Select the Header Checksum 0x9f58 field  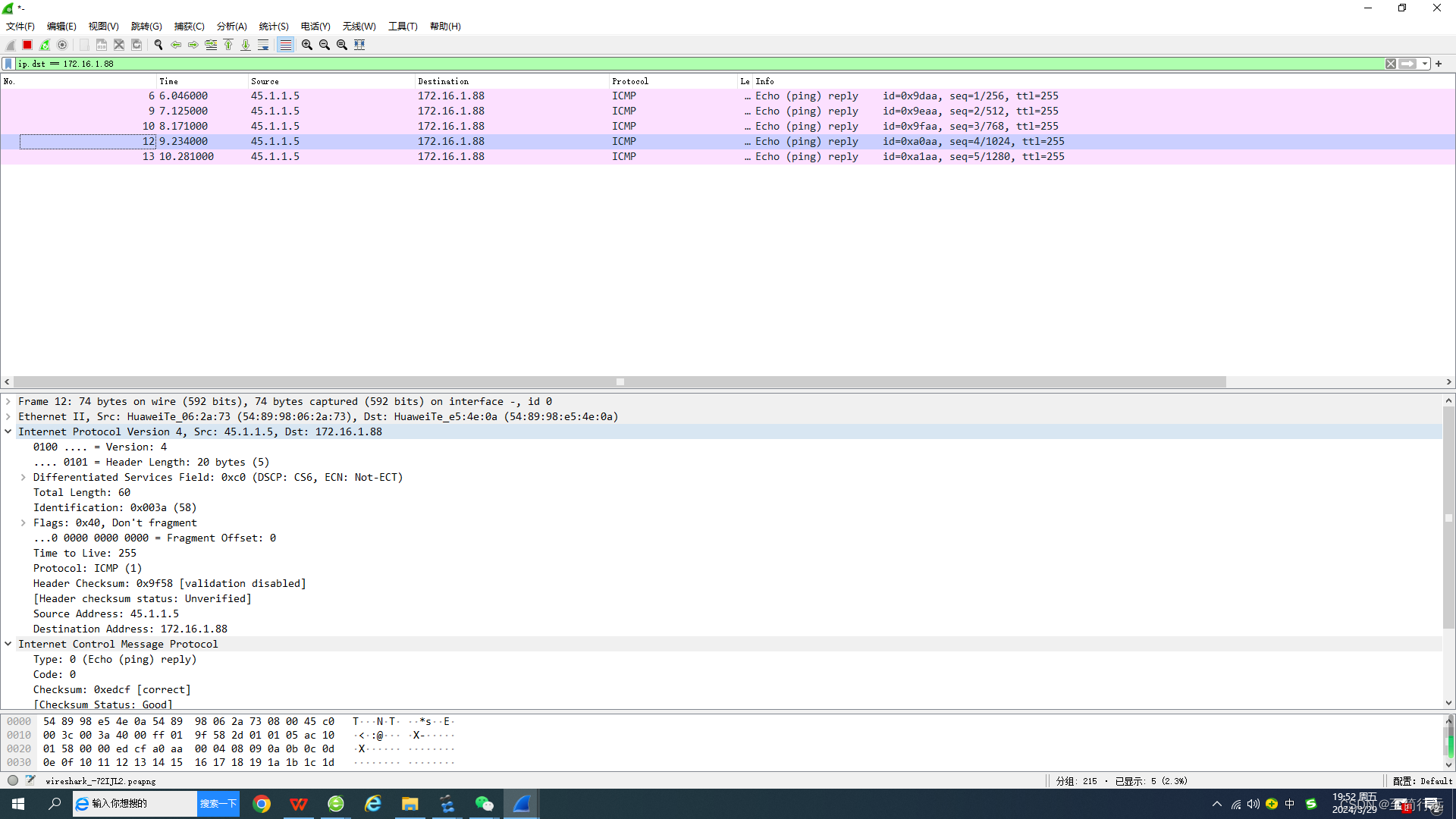coord(169,583)
